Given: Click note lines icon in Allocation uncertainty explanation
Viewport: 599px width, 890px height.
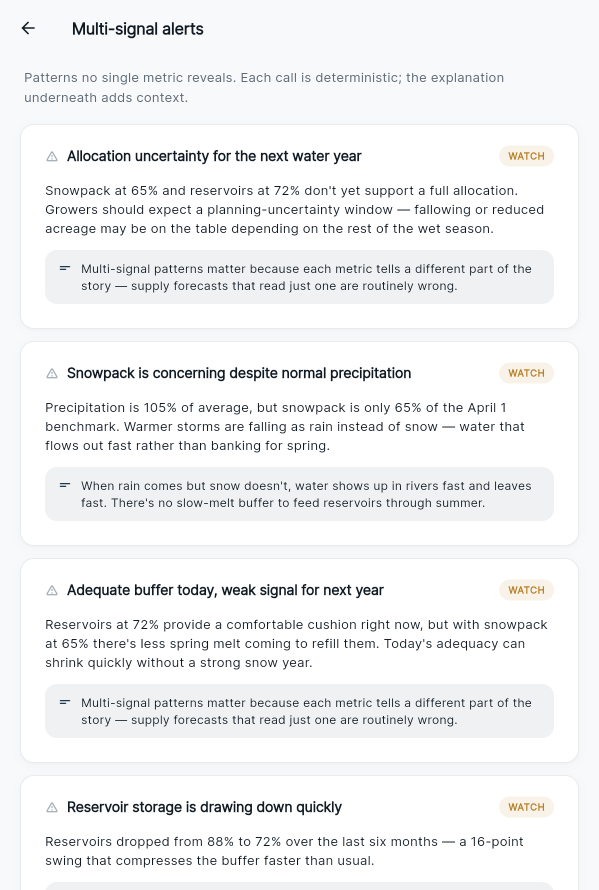Looking at the screenshot, I should 65,268.
